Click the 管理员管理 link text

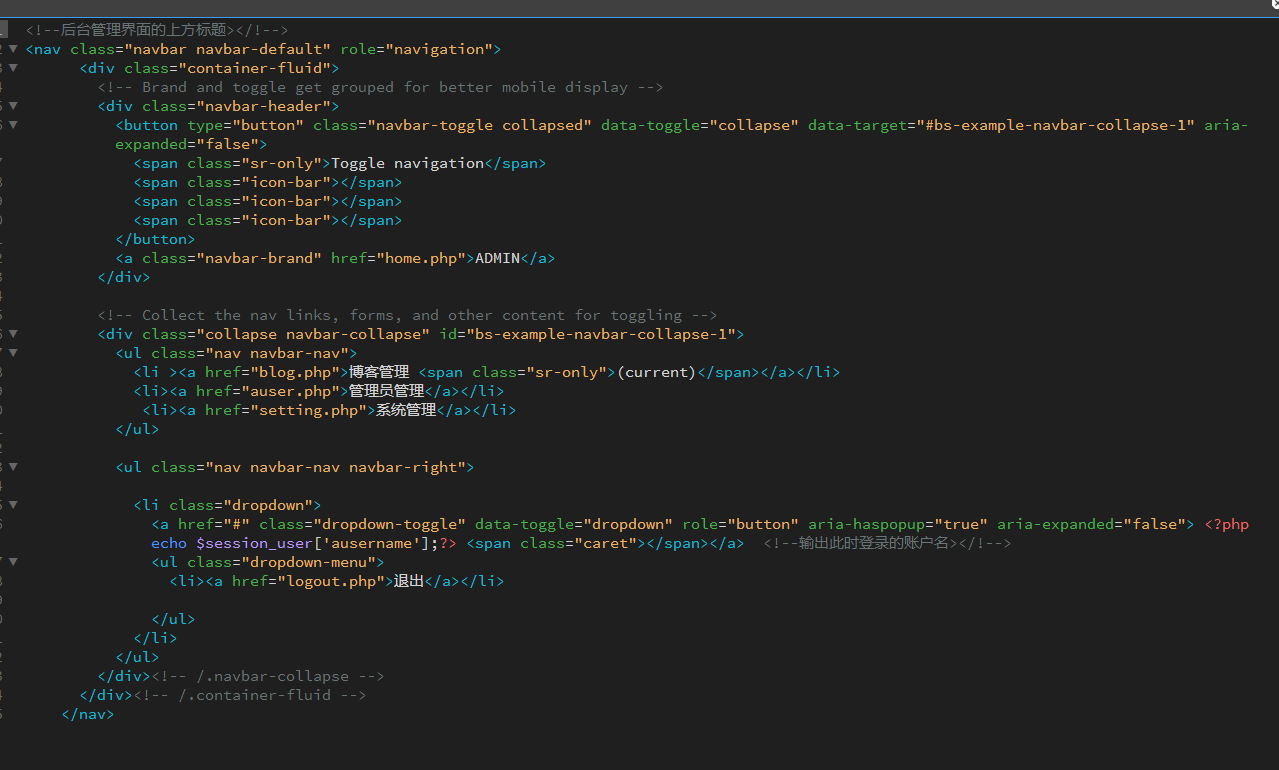(387, 391)
